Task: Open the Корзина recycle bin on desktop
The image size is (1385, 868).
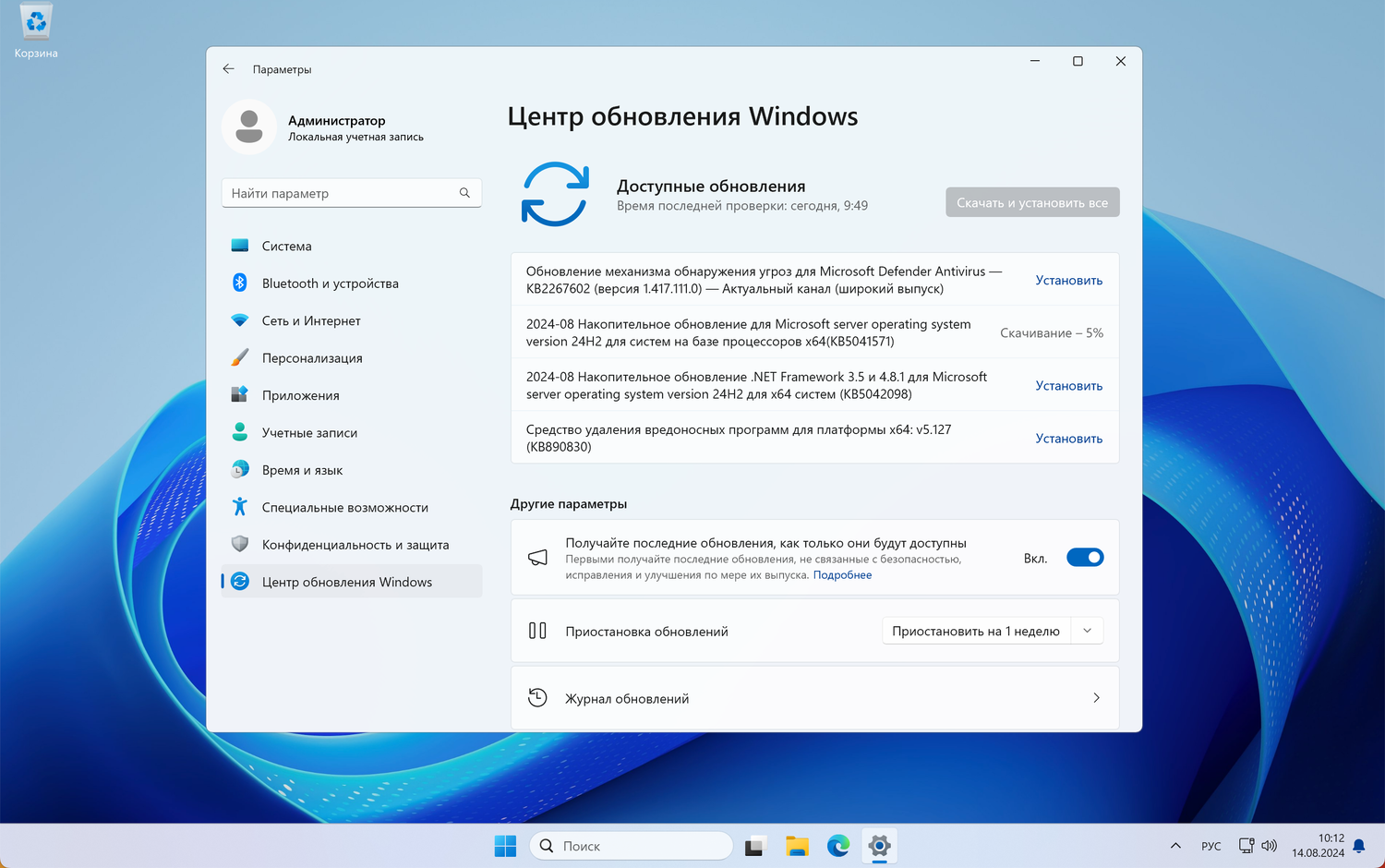Action: tap(36, 31)
